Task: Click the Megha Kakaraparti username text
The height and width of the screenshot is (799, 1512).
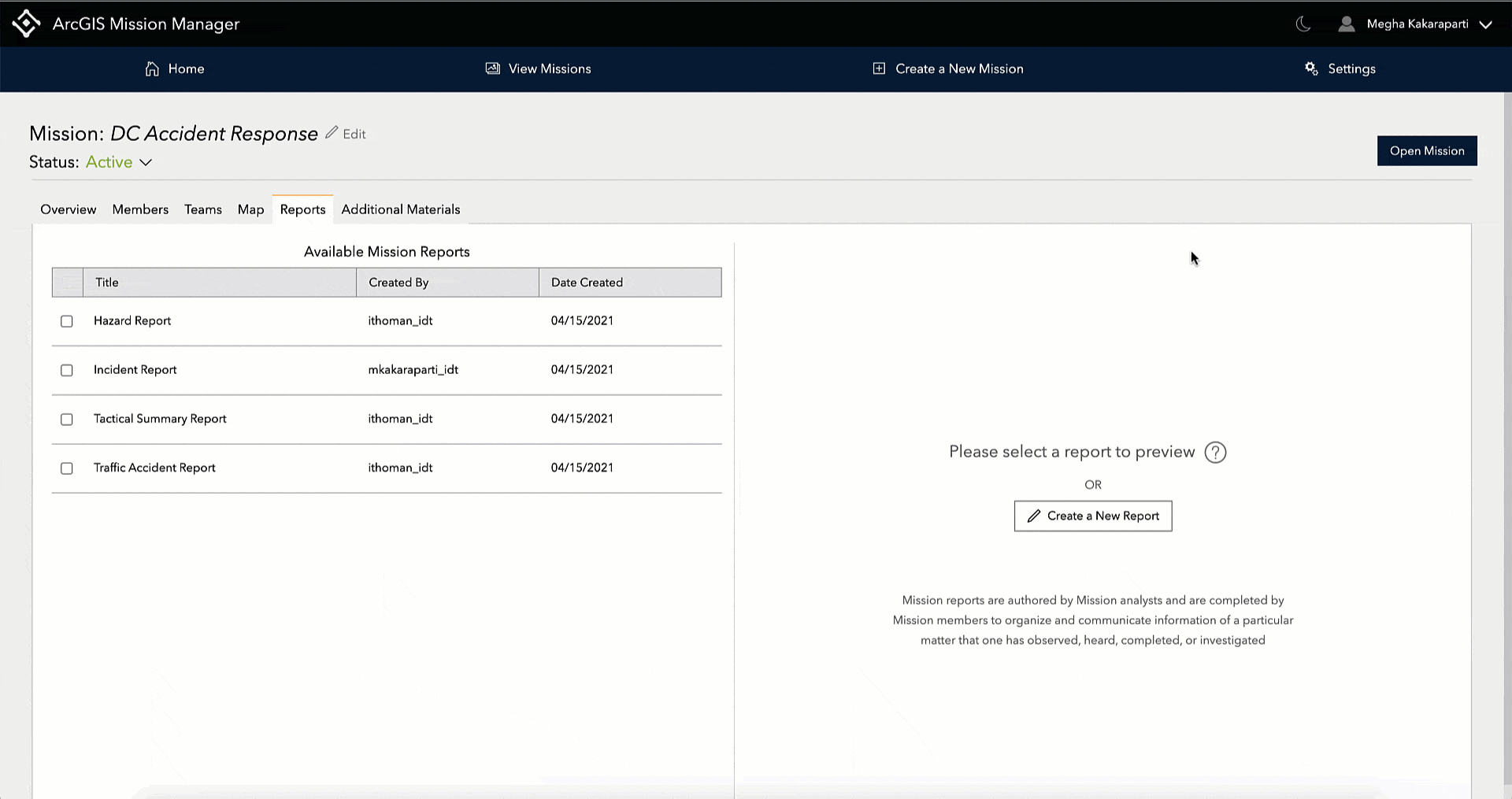Action: click(x=1417, y=24)
